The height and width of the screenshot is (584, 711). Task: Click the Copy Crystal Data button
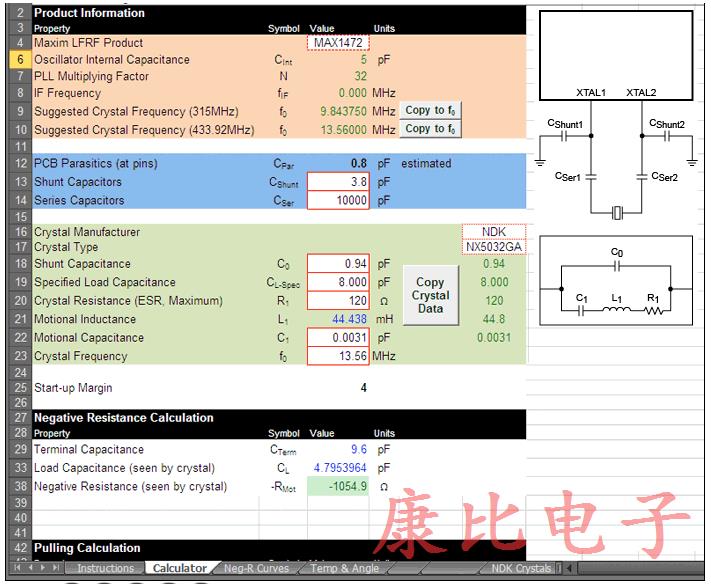tap(430, 295)
